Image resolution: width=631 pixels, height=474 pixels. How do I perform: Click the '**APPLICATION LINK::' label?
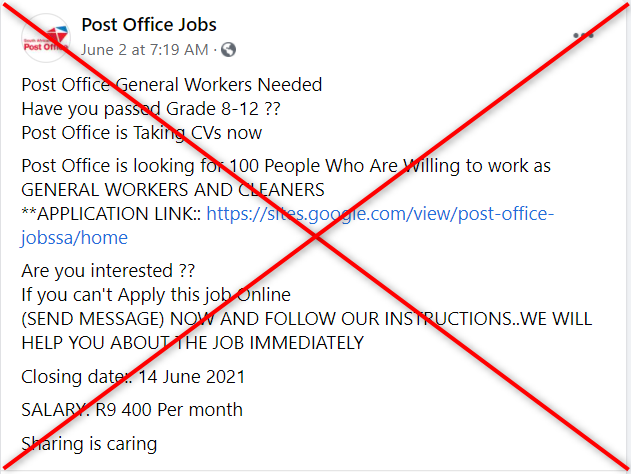point(111,214)
